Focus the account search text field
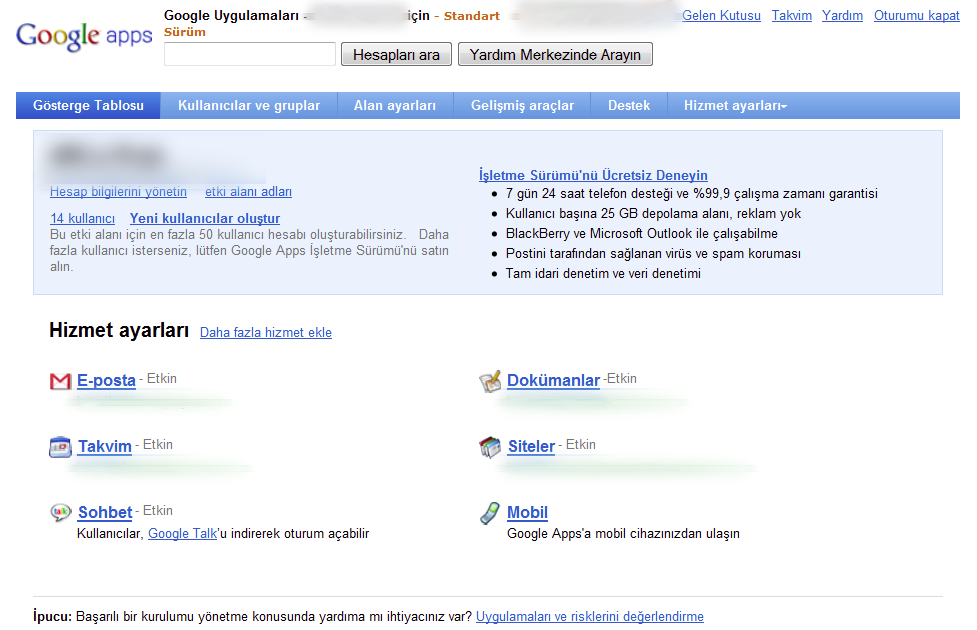This screenshot has width=977, height=630. [250, 54]
